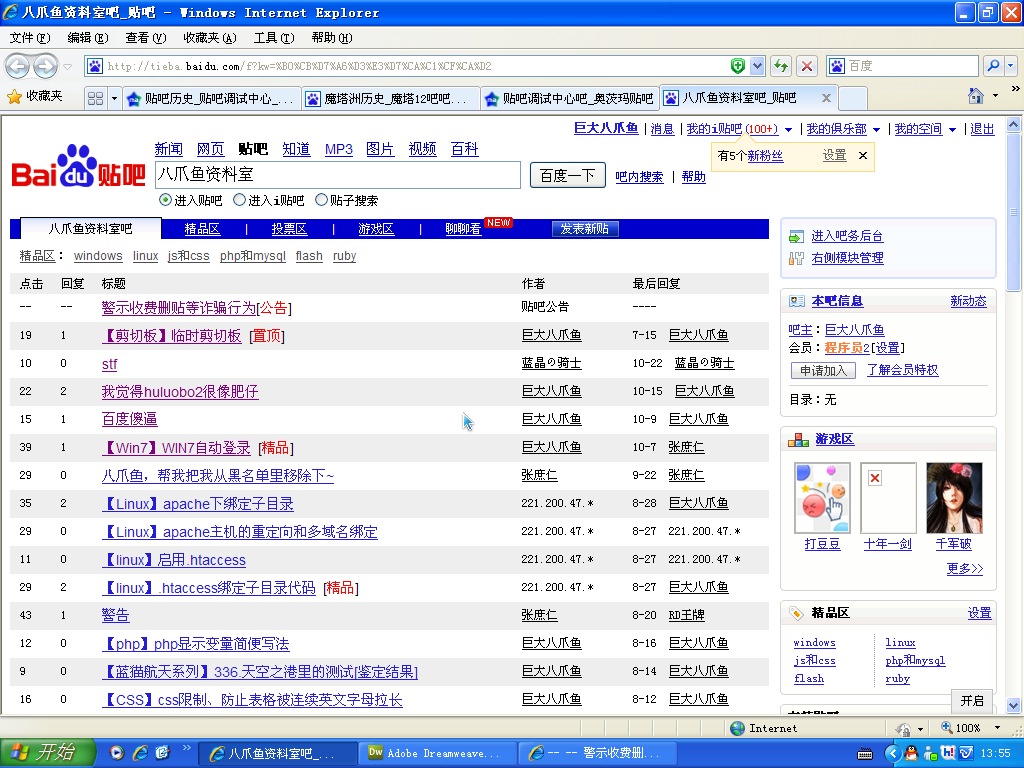Viewport: 1024px width, 768px height.
Task: Dismiss the 新粉丝 notification popup
Action: 863,155
